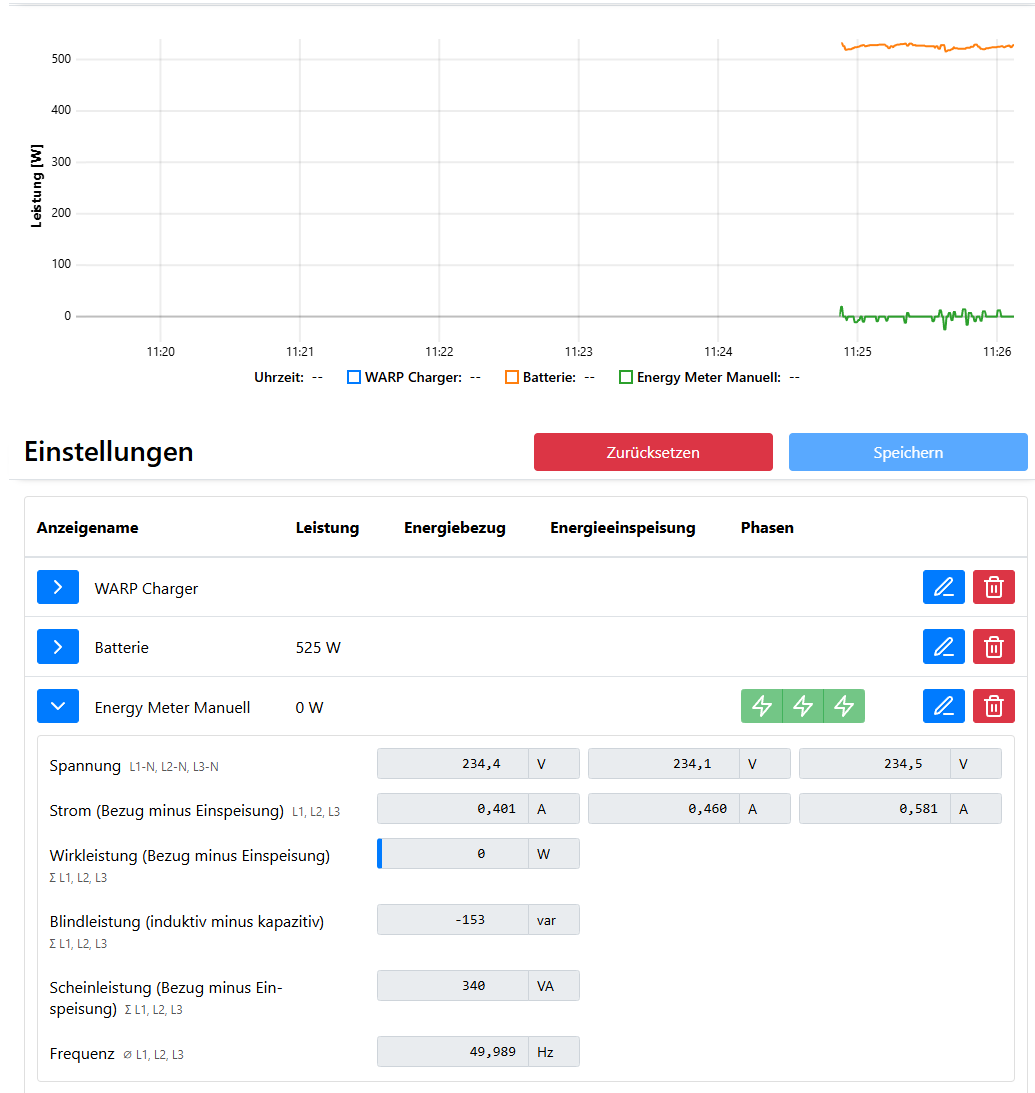
Task: Expand the WARP Charger row
Action: (x=58, y=588)
